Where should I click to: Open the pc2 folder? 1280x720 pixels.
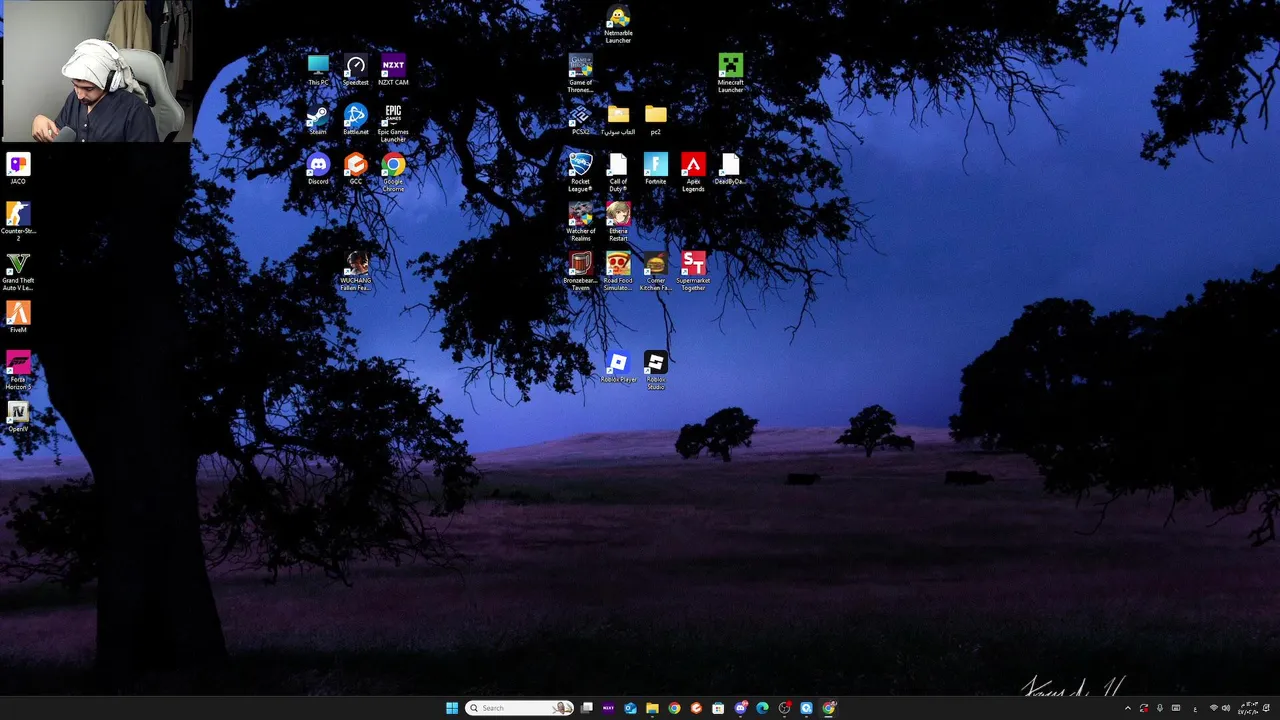click(x=656, y=120)
